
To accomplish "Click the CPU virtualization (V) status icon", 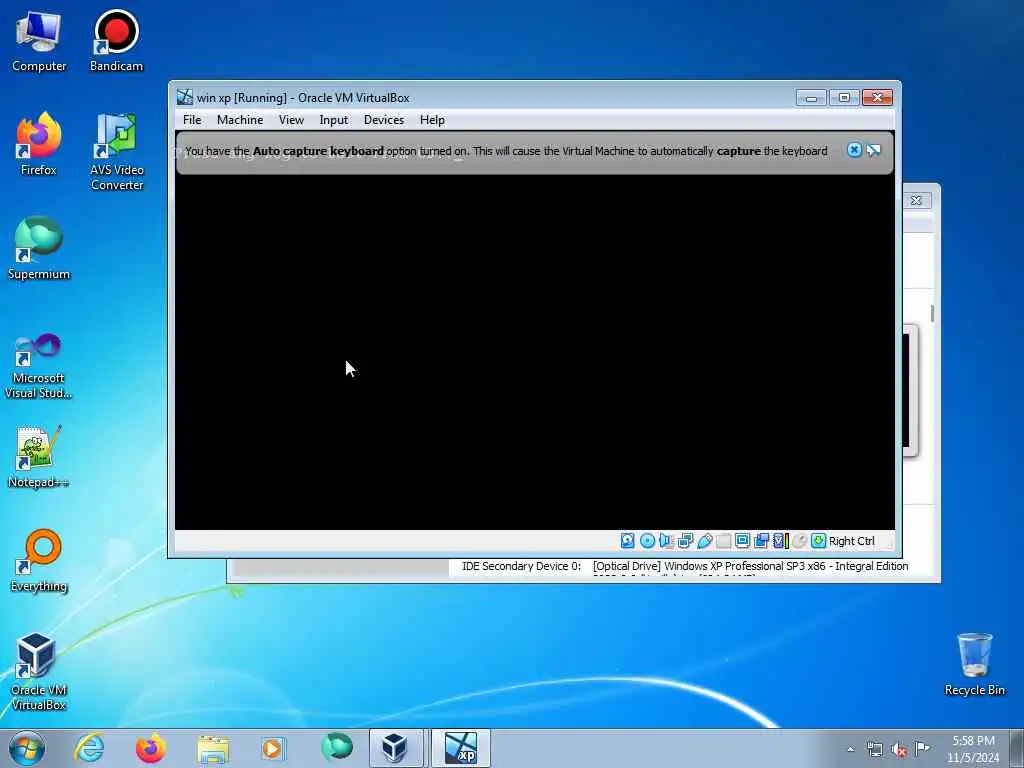I will click(x=780, y=541).
